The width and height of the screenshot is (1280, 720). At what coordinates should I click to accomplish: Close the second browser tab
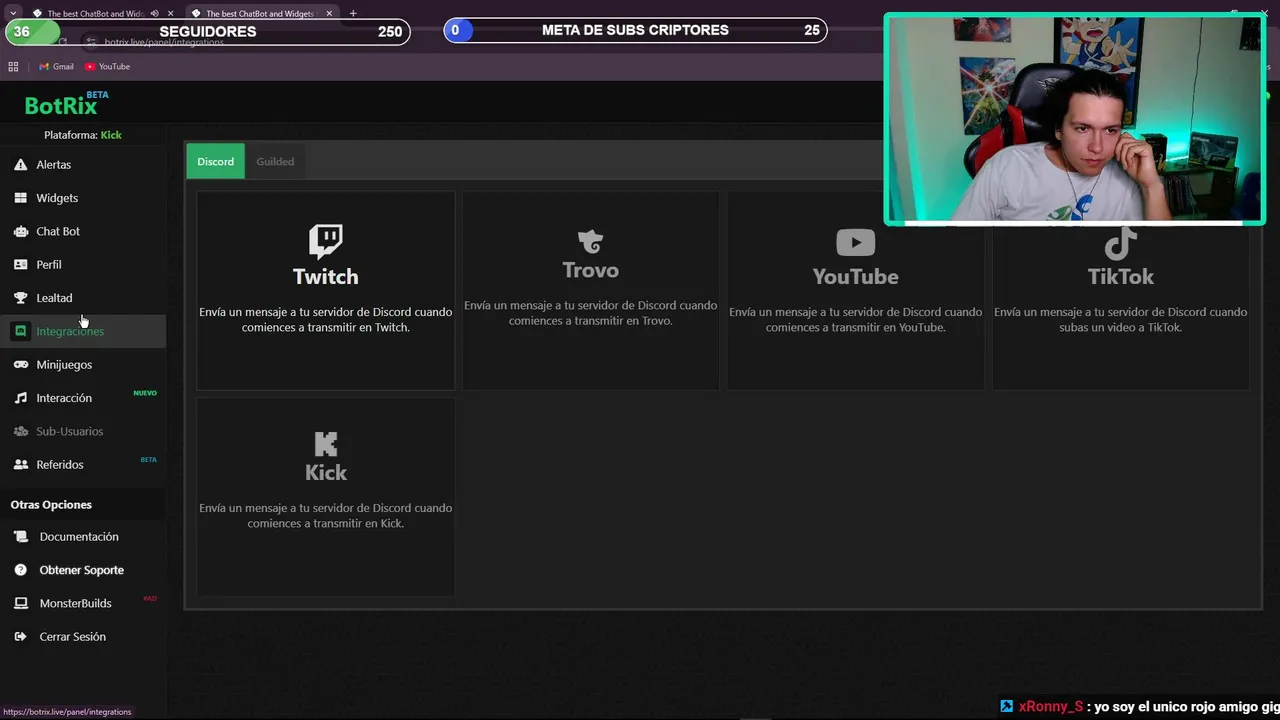coord(329,14)
